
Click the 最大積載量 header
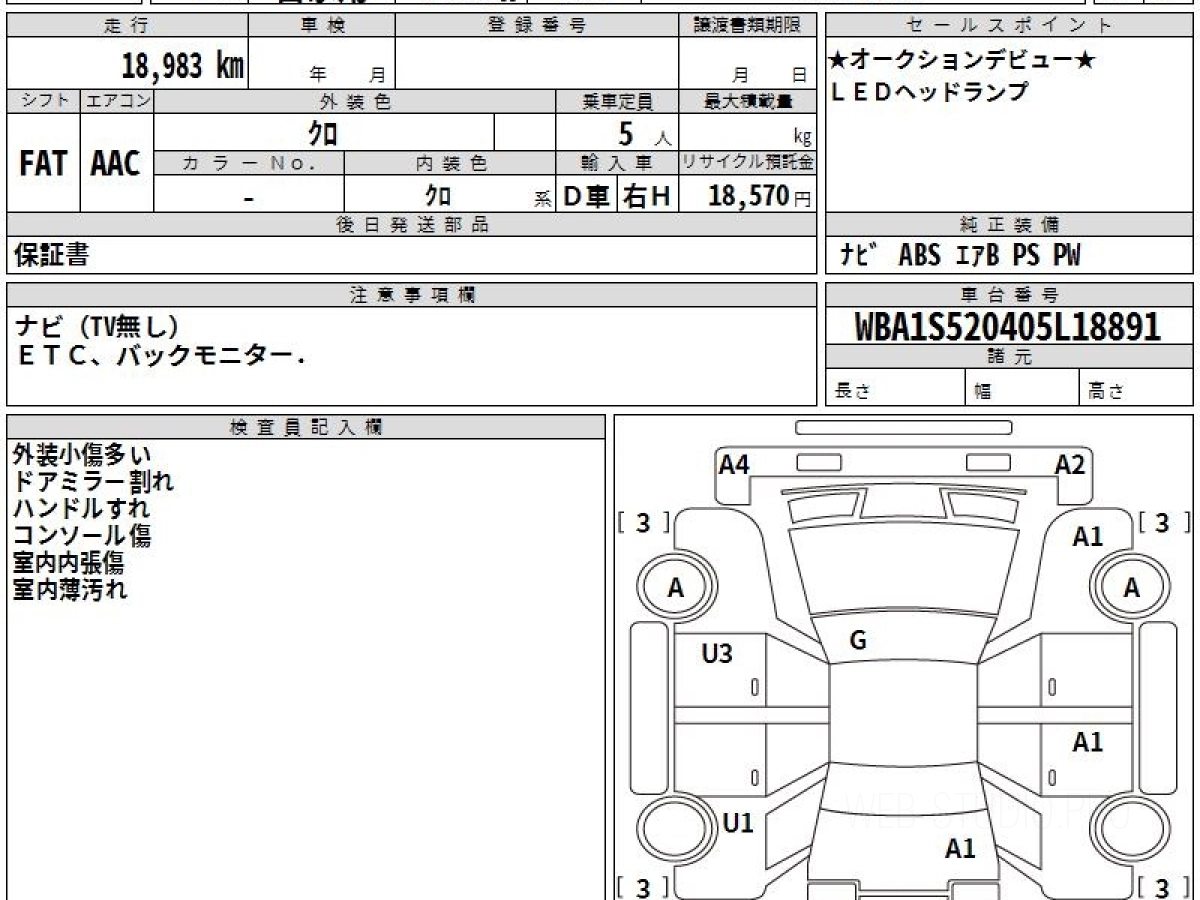click(x=748, y=101)
